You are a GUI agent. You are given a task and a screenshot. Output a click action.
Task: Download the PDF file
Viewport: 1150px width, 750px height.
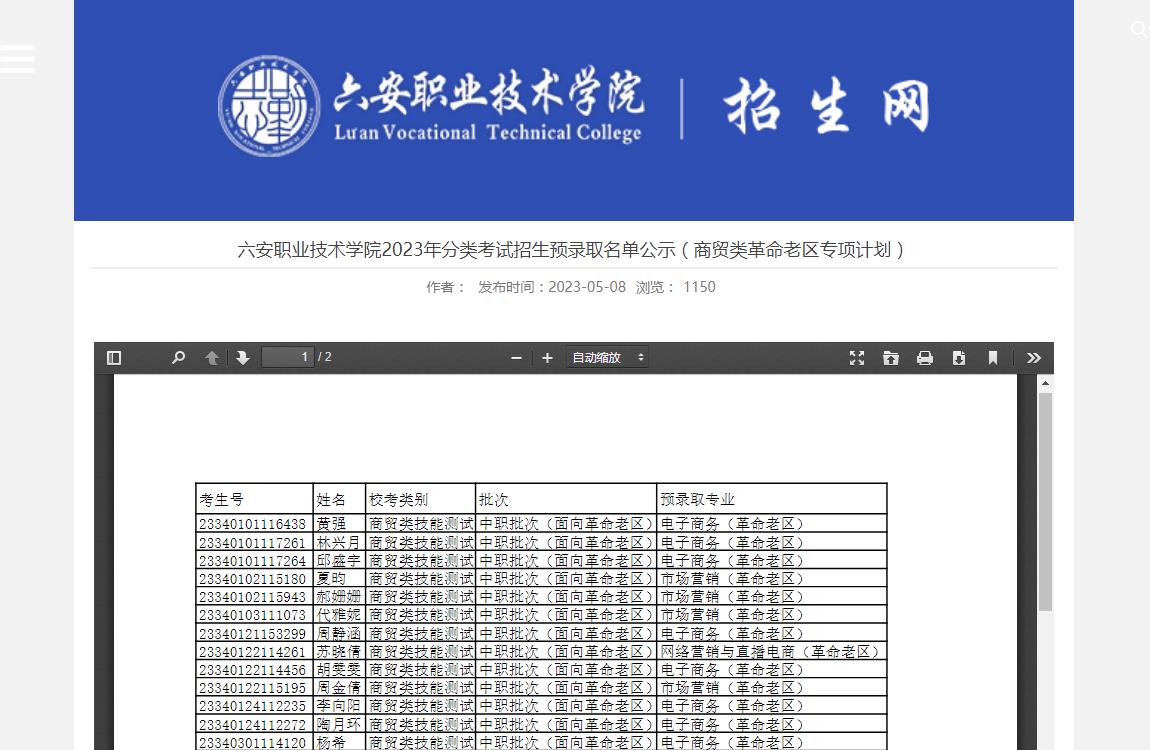[959, 358]
